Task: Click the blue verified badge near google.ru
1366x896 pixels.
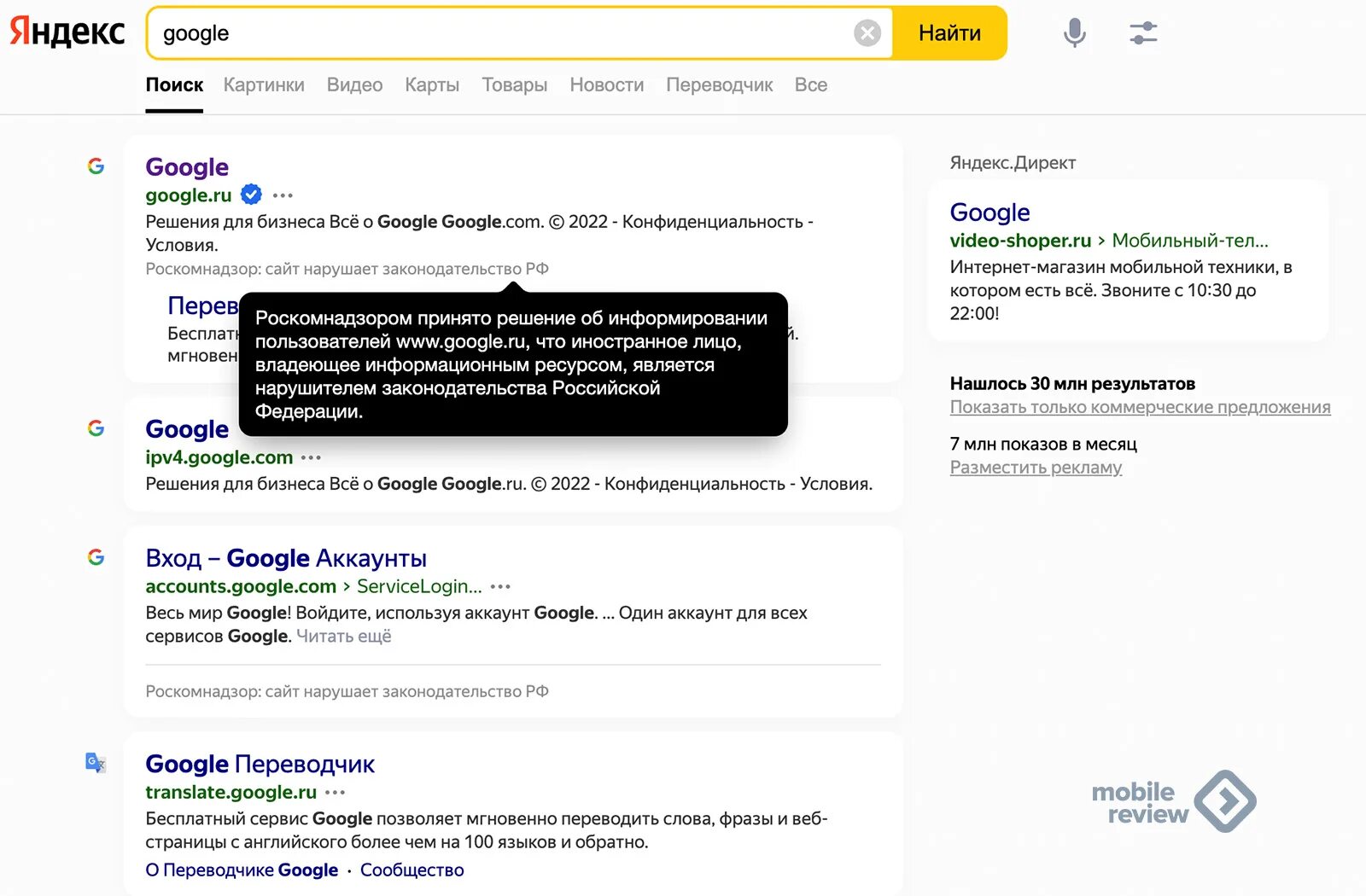Action: pos(251,195)
